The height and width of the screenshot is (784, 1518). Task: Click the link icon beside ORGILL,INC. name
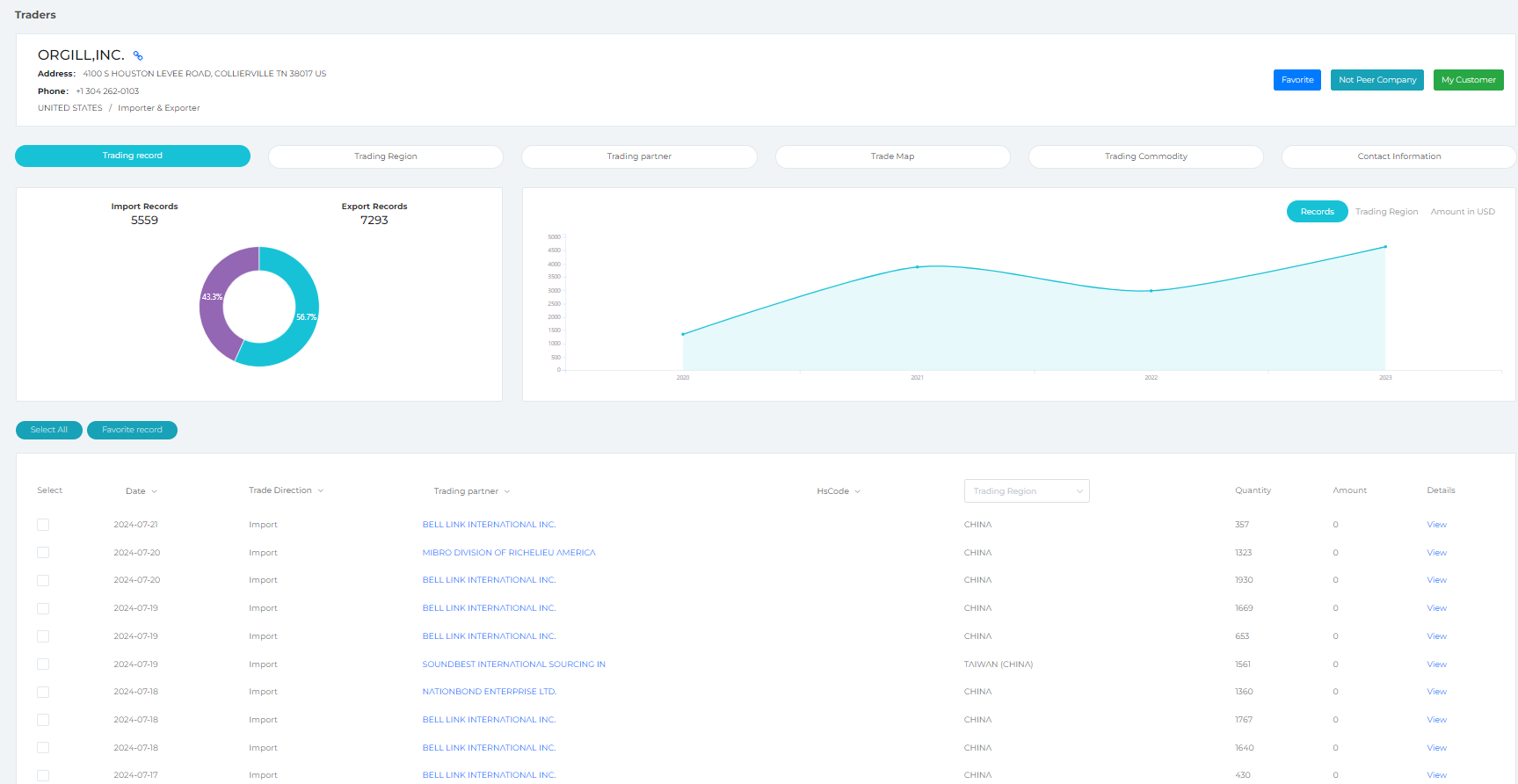click(x=138, y=55)
